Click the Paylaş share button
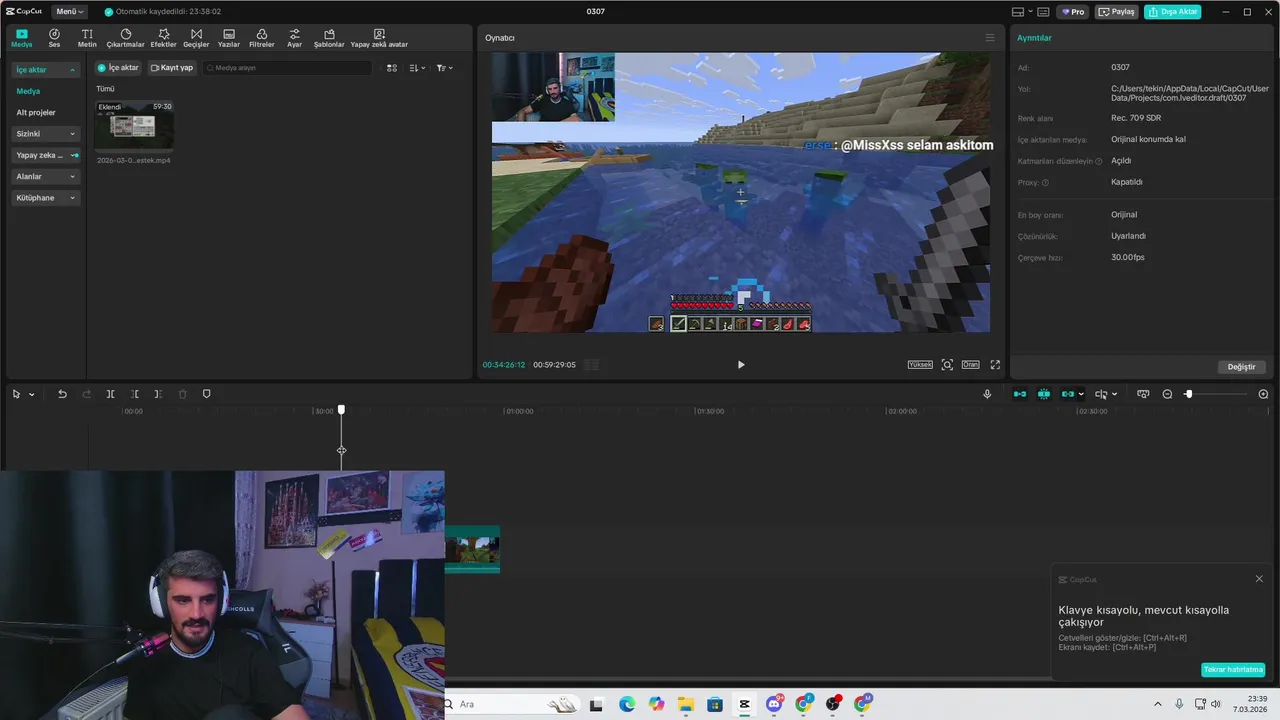 tap(1117, 12)
